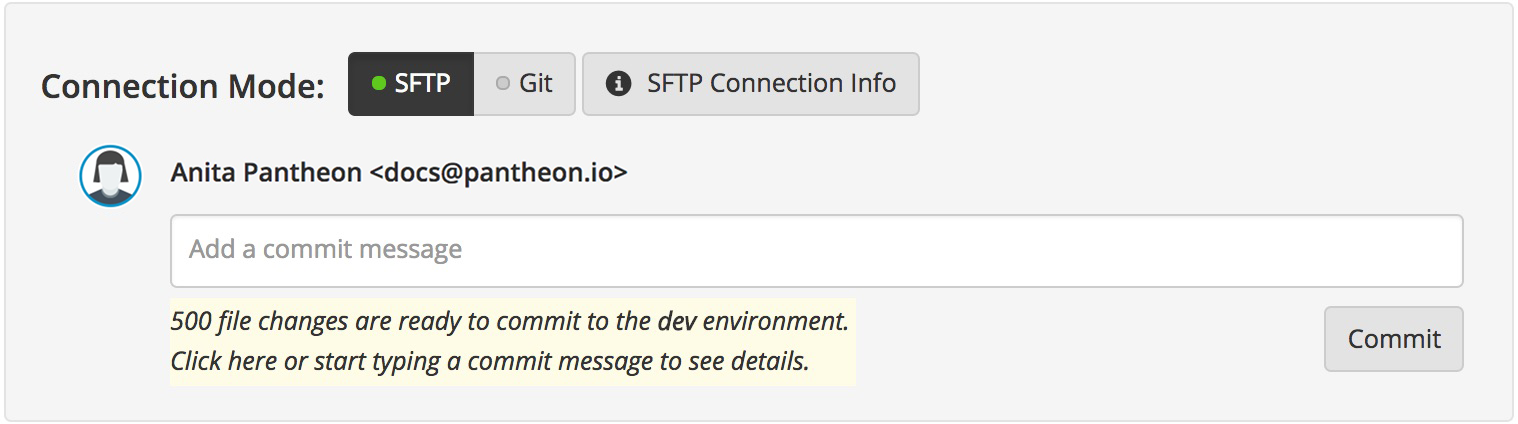Click the green active dot beside SFTP
The width and height of the screenshot is (1518, 424).
pyautogui.click(x=379, y=84)
